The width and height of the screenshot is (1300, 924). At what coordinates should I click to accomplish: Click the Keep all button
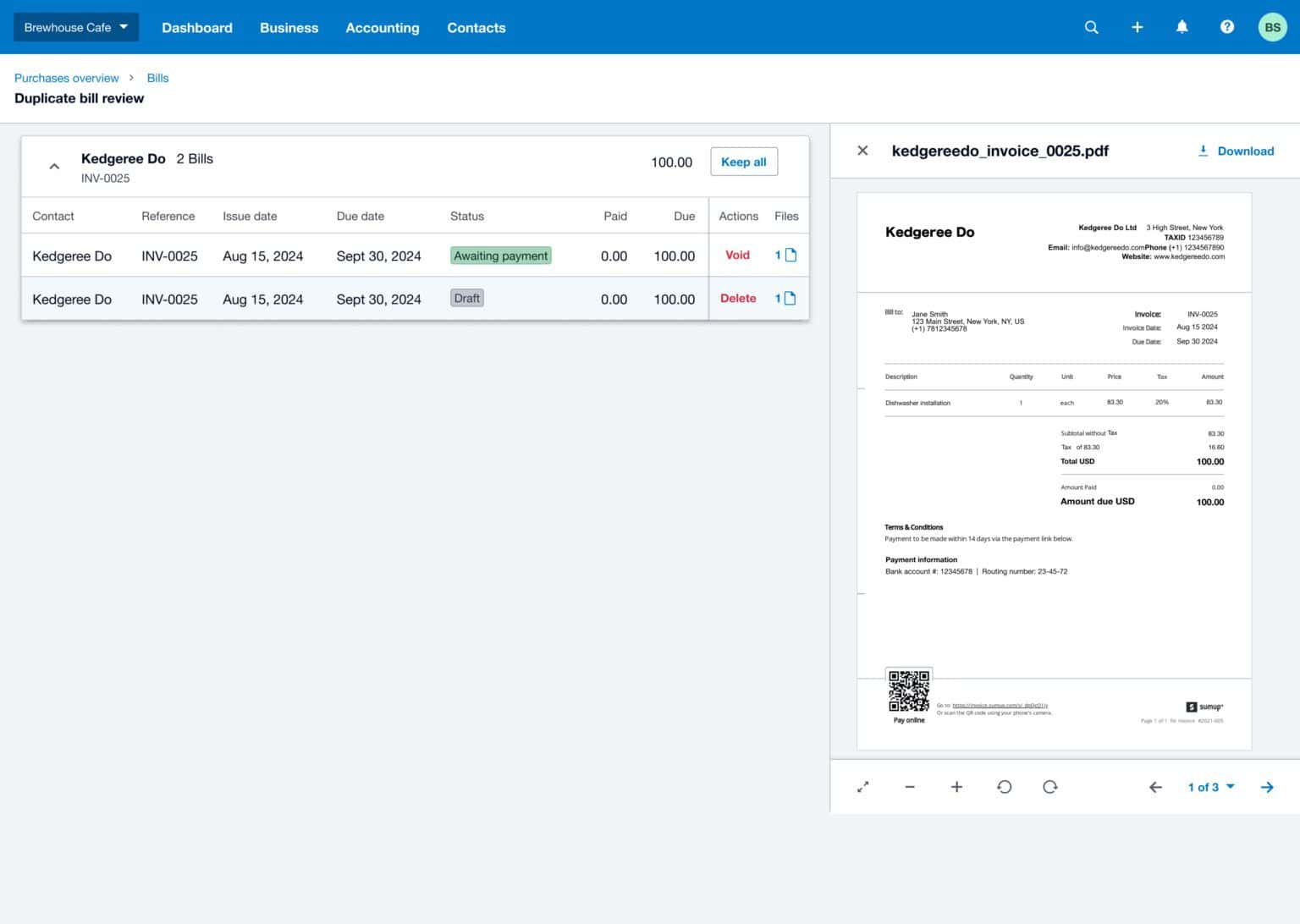pyautogui.click(x=743, y=161)
